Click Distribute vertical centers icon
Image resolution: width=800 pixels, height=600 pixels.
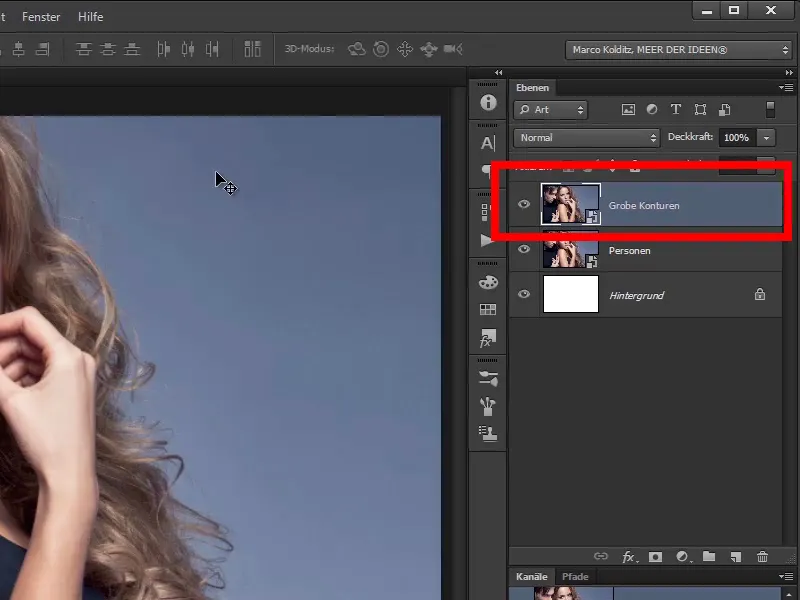(108, 49)
